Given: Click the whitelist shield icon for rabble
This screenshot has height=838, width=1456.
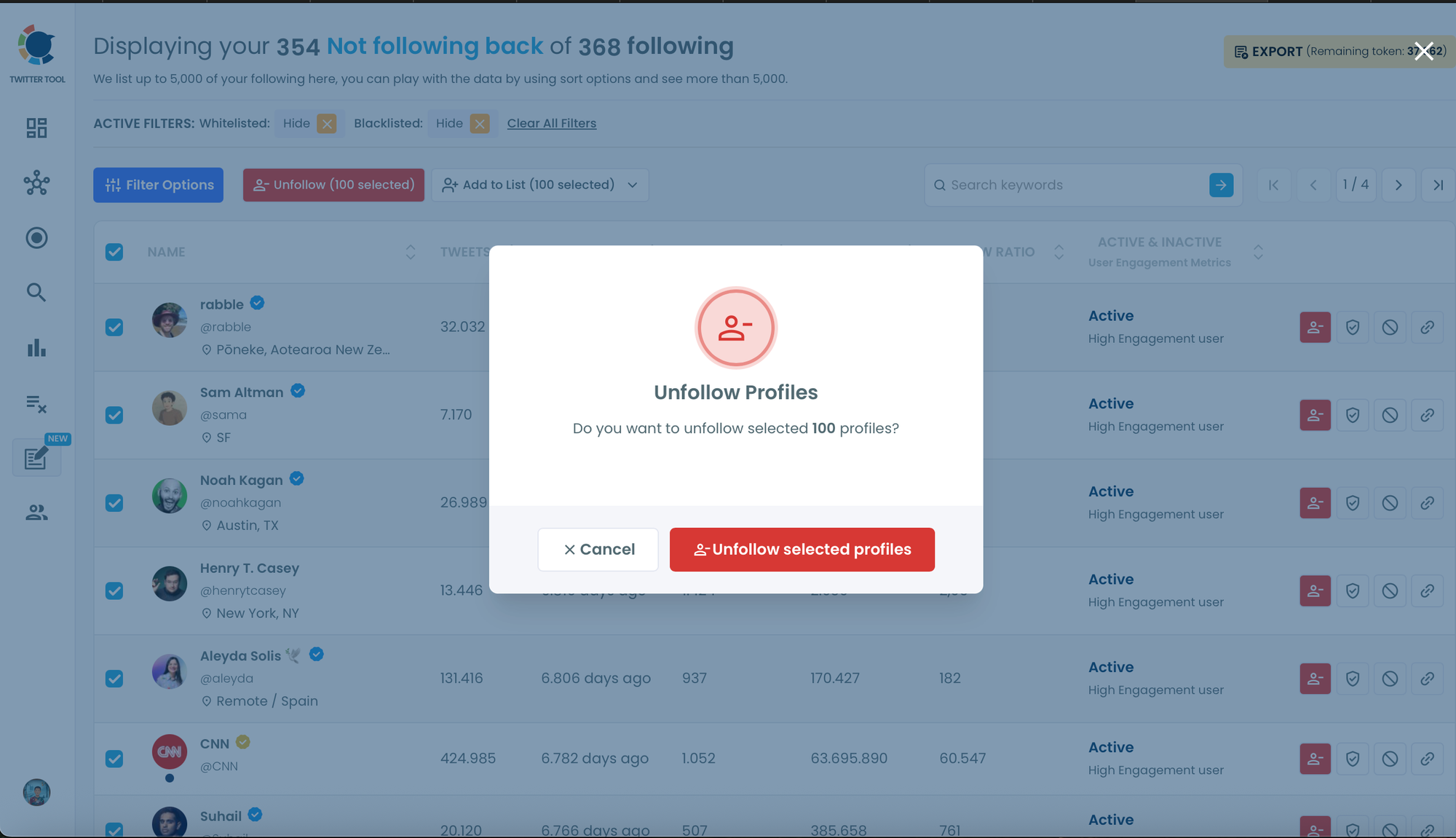Looking at the screenshot, I should 1353,328.
